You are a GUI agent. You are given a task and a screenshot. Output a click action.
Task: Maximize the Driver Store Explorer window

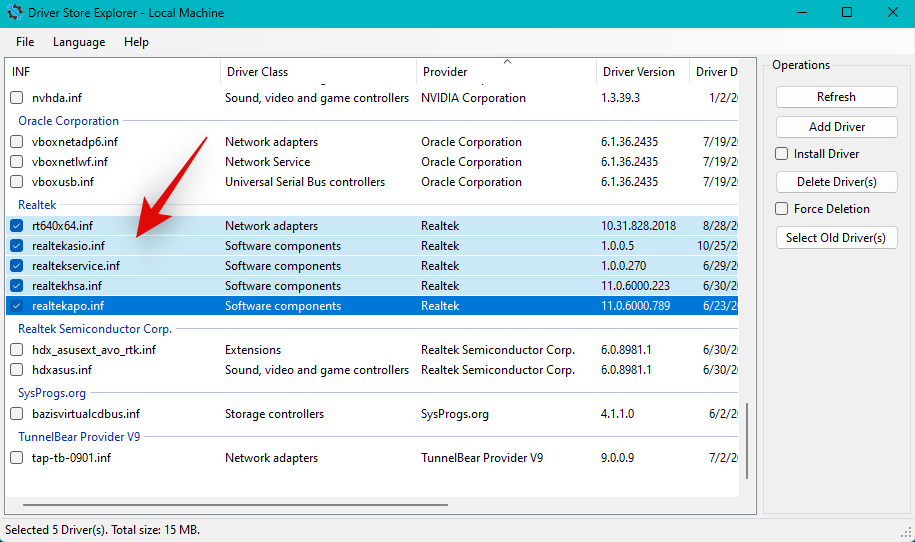coord(846,13)
